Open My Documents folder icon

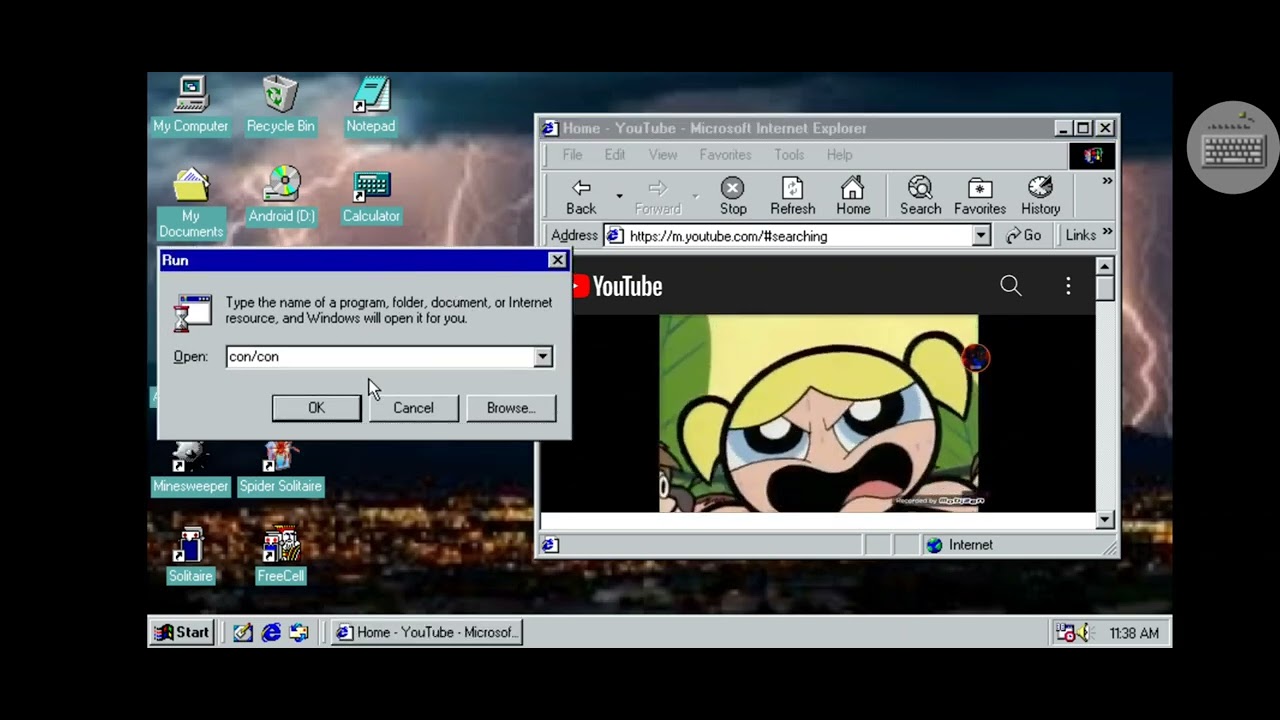(x=190, y=204)
